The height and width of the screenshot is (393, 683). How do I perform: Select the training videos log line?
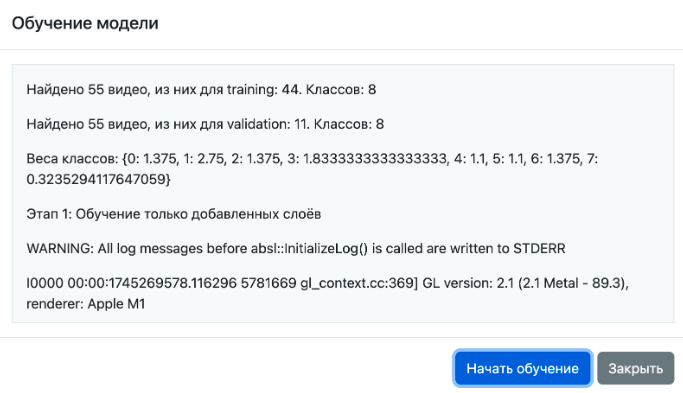pyautogui.click(x=201, y=89)
